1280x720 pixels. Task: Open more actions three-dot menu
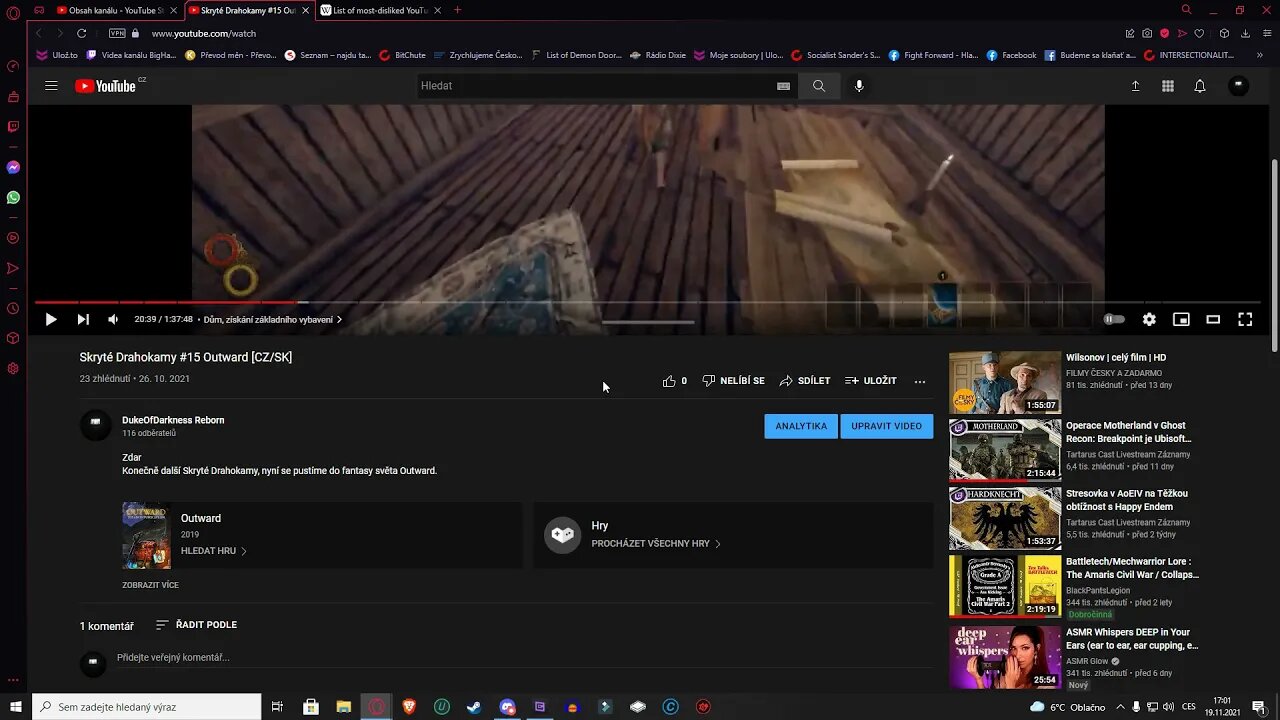(x=920, y=381)
